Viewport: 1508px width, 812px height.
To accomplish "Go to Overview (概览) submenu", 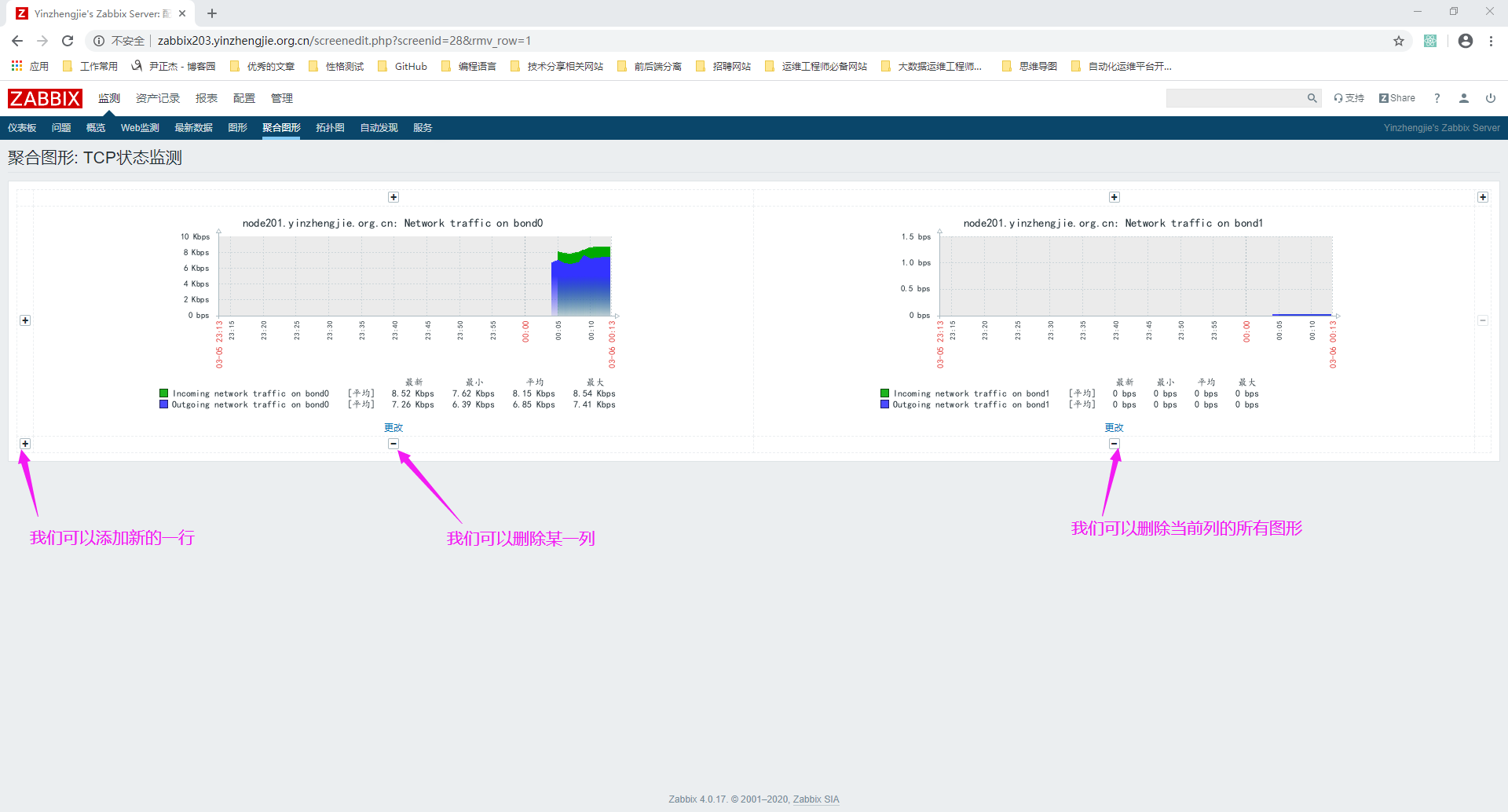I will click(x=96, y=128).
